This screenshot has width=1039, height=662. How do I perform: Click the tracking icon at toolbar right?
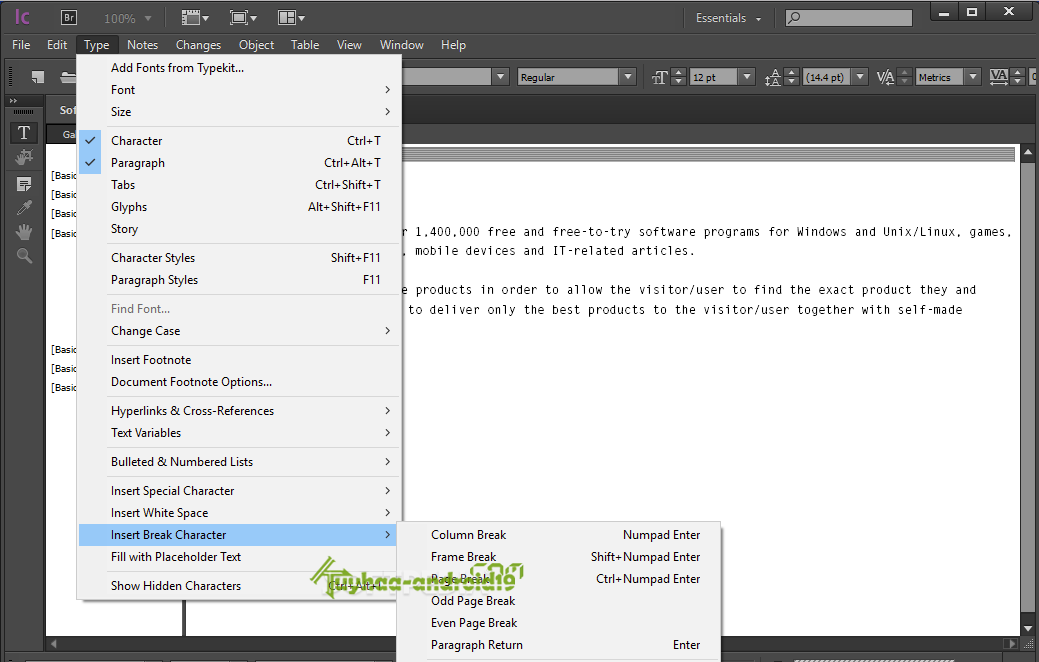999,78
